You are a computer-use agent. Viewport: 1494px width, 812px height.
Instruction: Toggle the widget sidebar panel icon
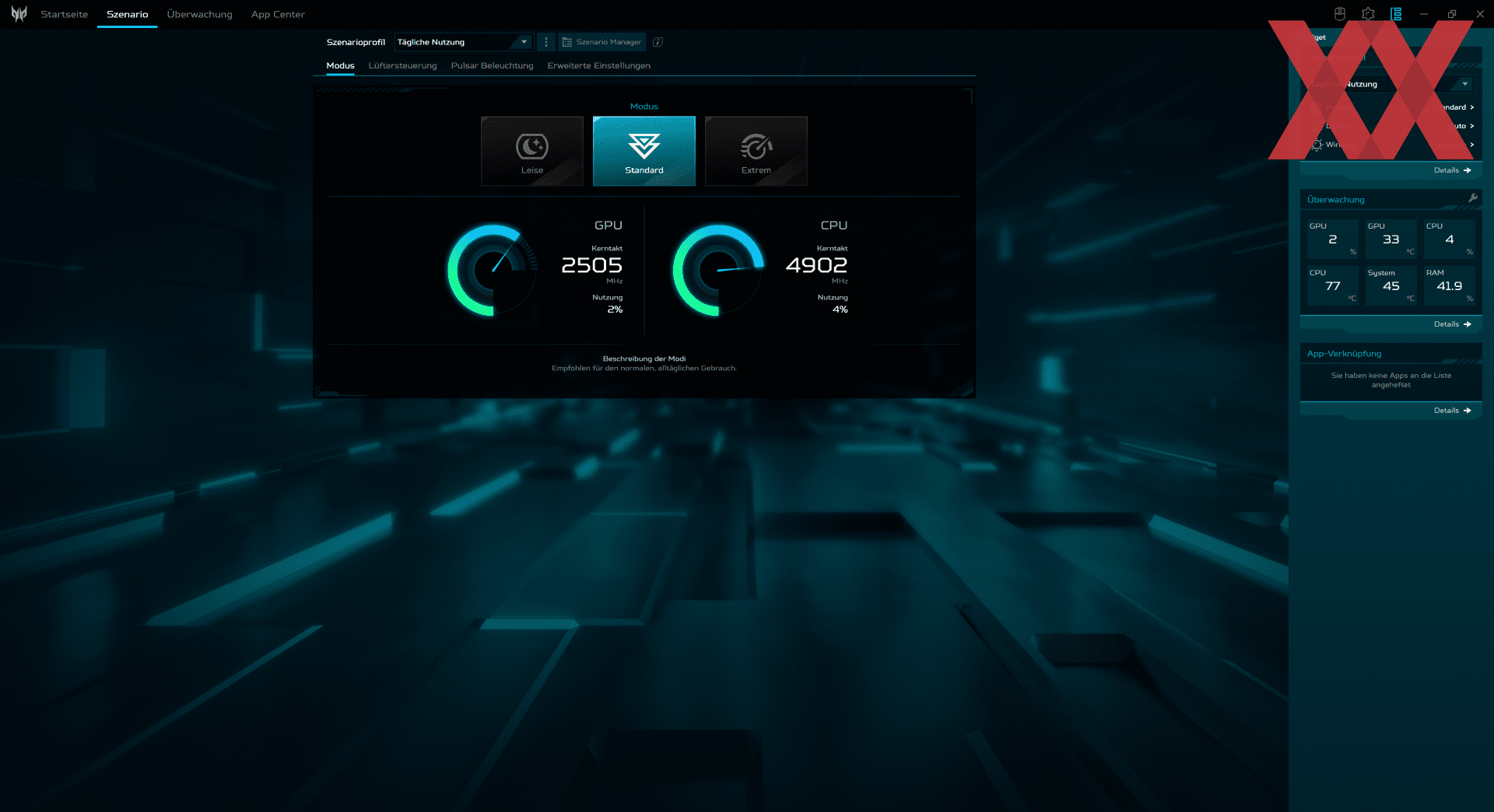tap(1396, 14)
